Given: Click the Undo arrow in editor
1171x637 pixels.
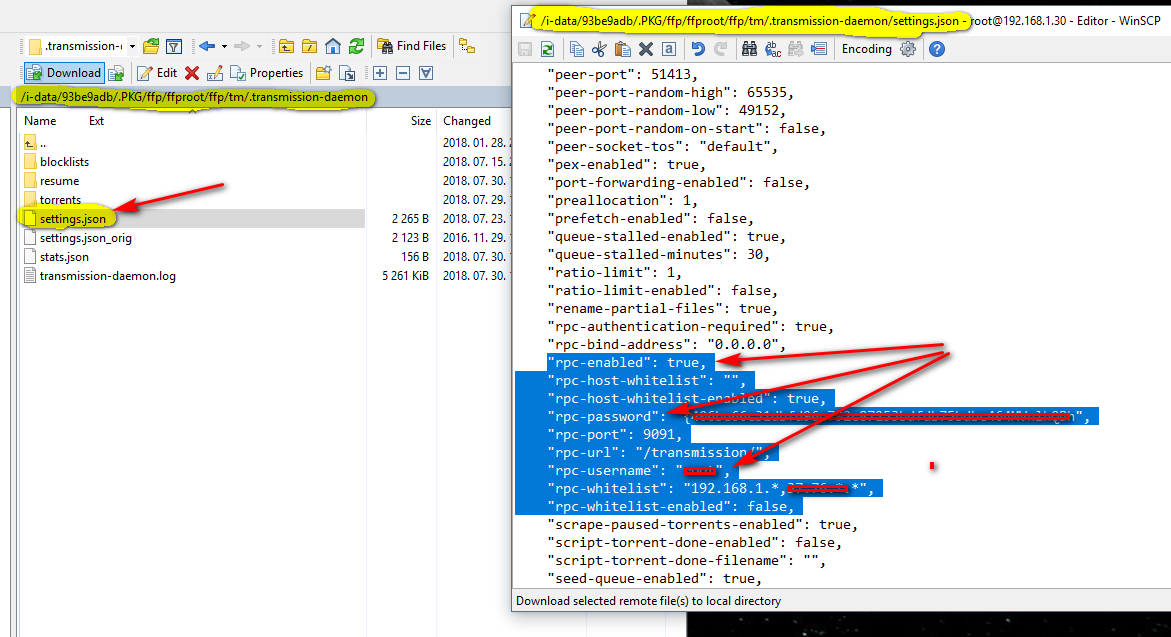Looking at the screenshot, I should coord(698,49).
